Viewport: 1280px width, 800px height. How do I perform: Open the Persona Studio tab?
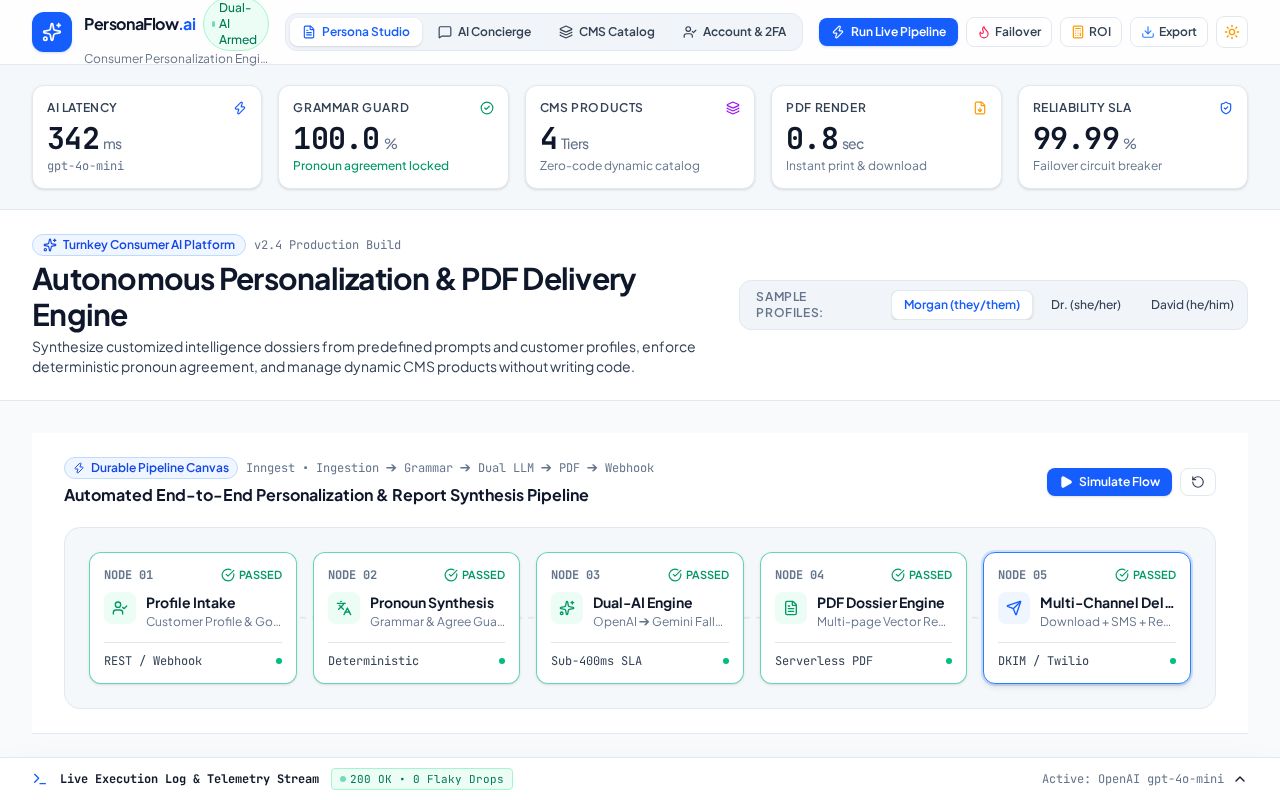(356, 32)
